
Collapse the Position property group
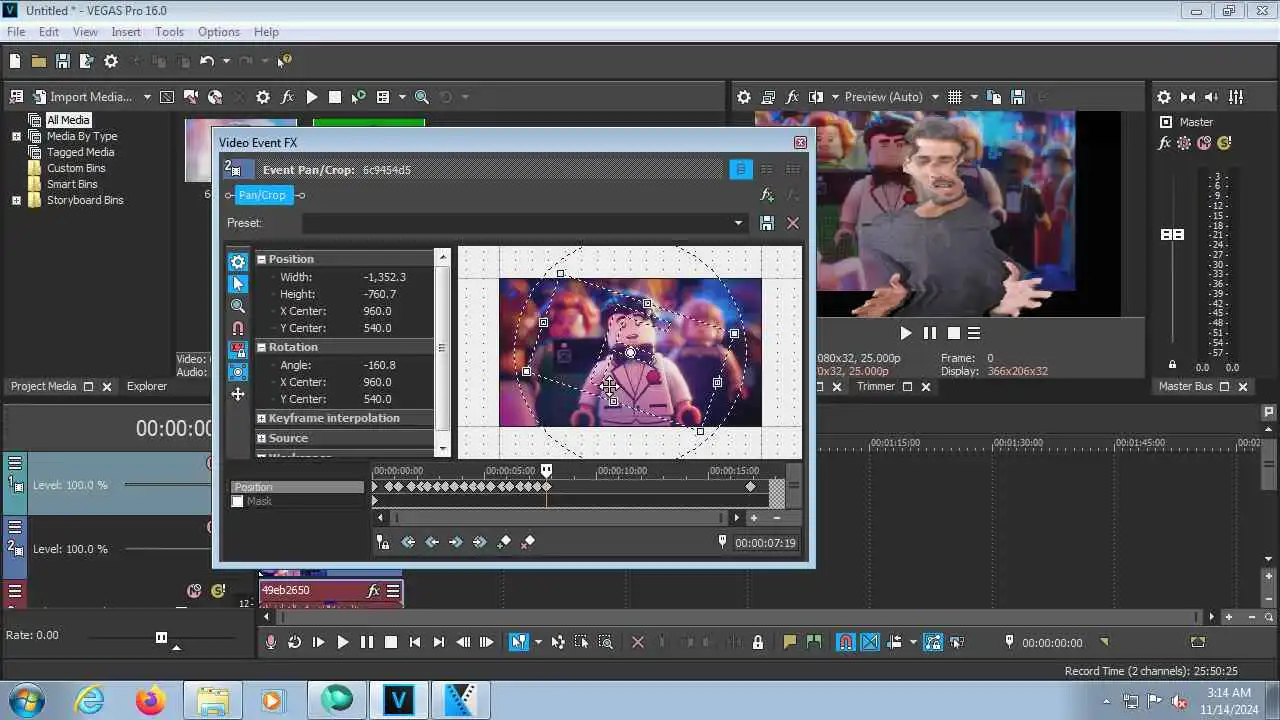(x=262, y=259)
